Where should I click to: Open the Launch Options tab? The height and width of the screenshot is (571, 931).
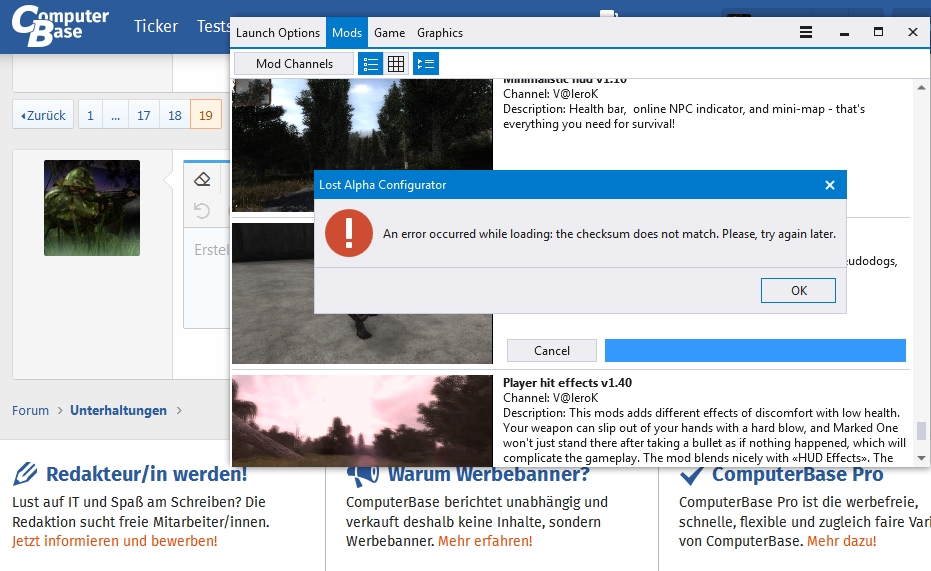pos(278,33)
